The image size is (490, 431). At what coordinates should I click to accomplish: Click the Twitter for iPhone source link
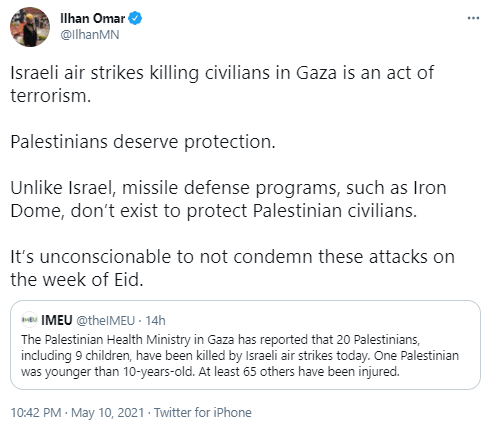pyautogui.click(x=203, y=413)
